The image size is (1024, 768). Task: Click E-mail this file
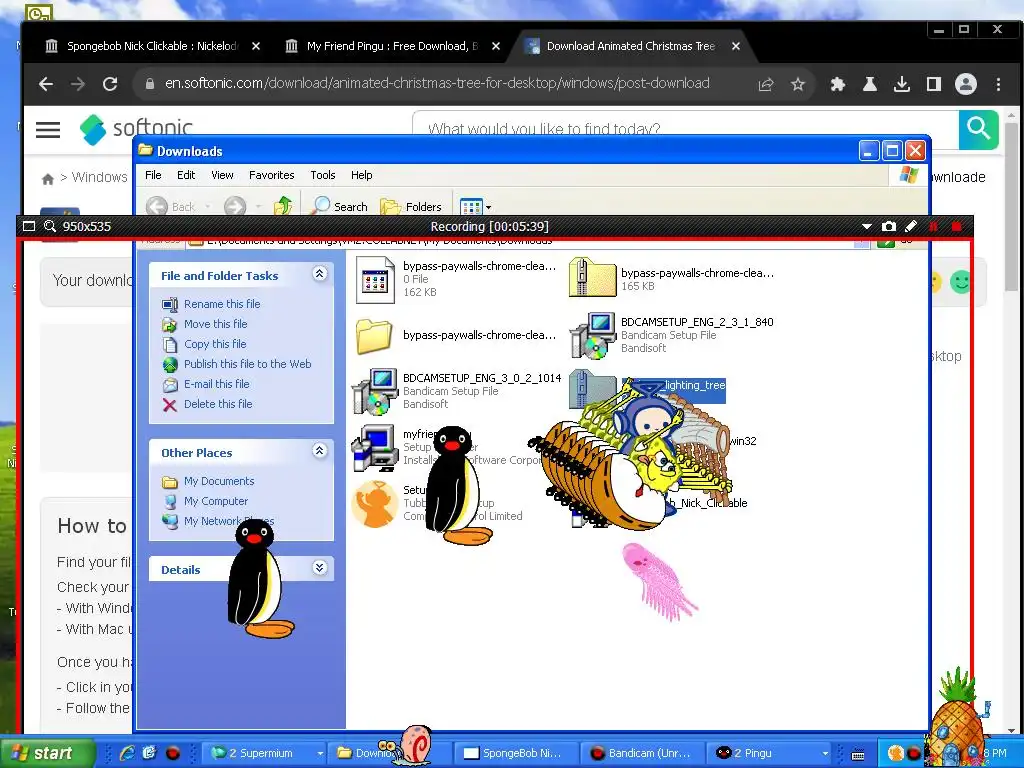pos(216,384)
